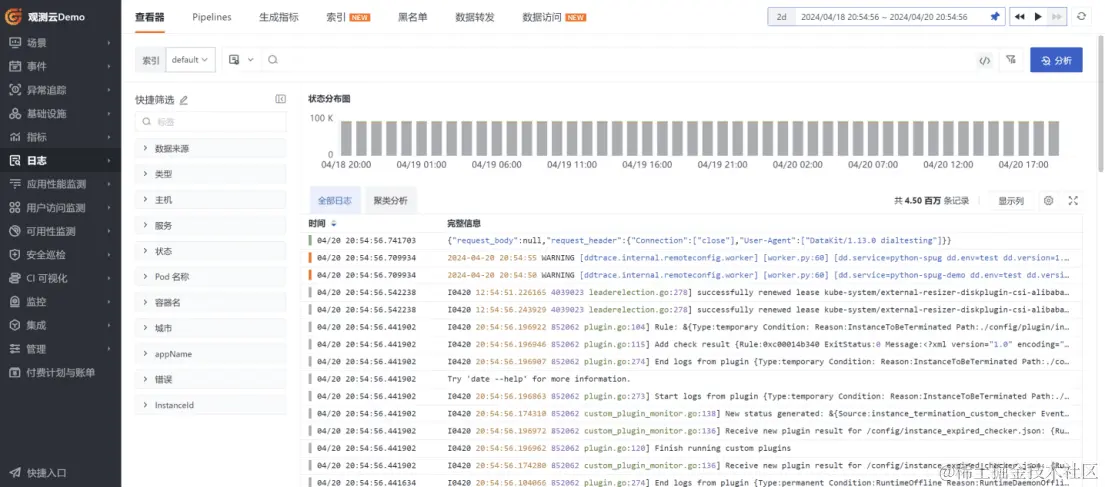1105x488 pixels.
Task: Open the 场景 sidebar menu
Action: 61,42
